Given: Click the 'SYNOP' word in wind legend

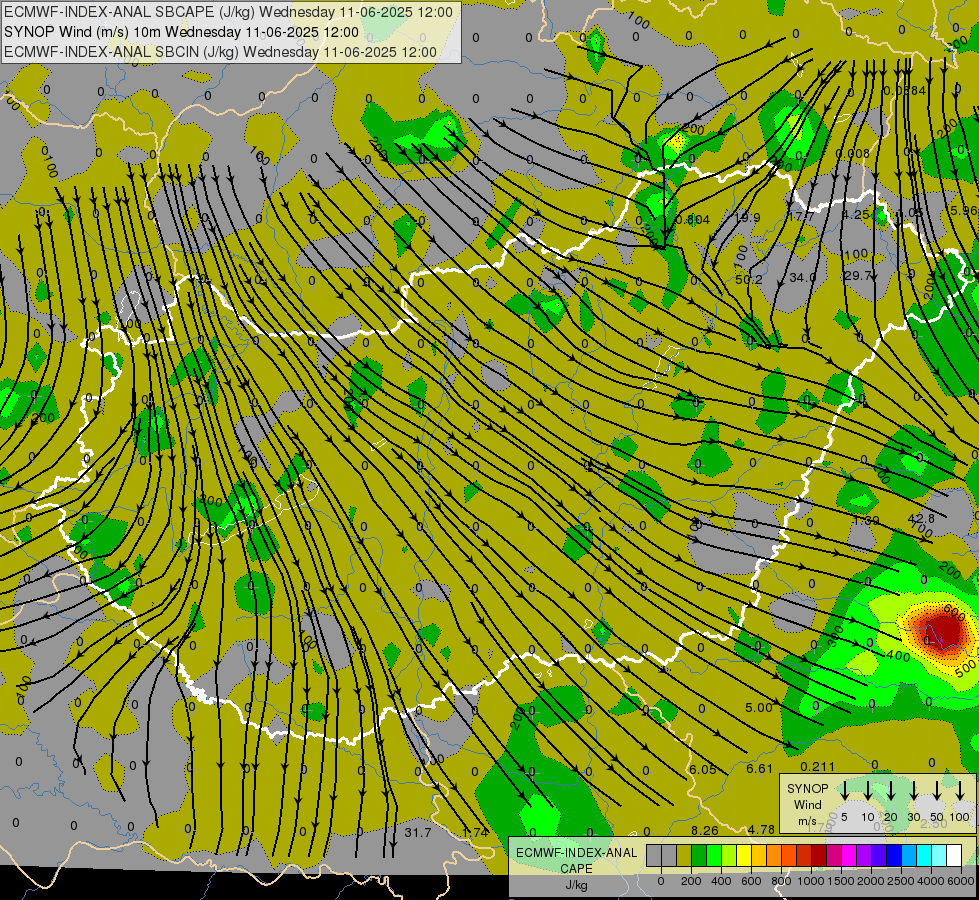Looking at the screenshot, I should pos(807,789).
